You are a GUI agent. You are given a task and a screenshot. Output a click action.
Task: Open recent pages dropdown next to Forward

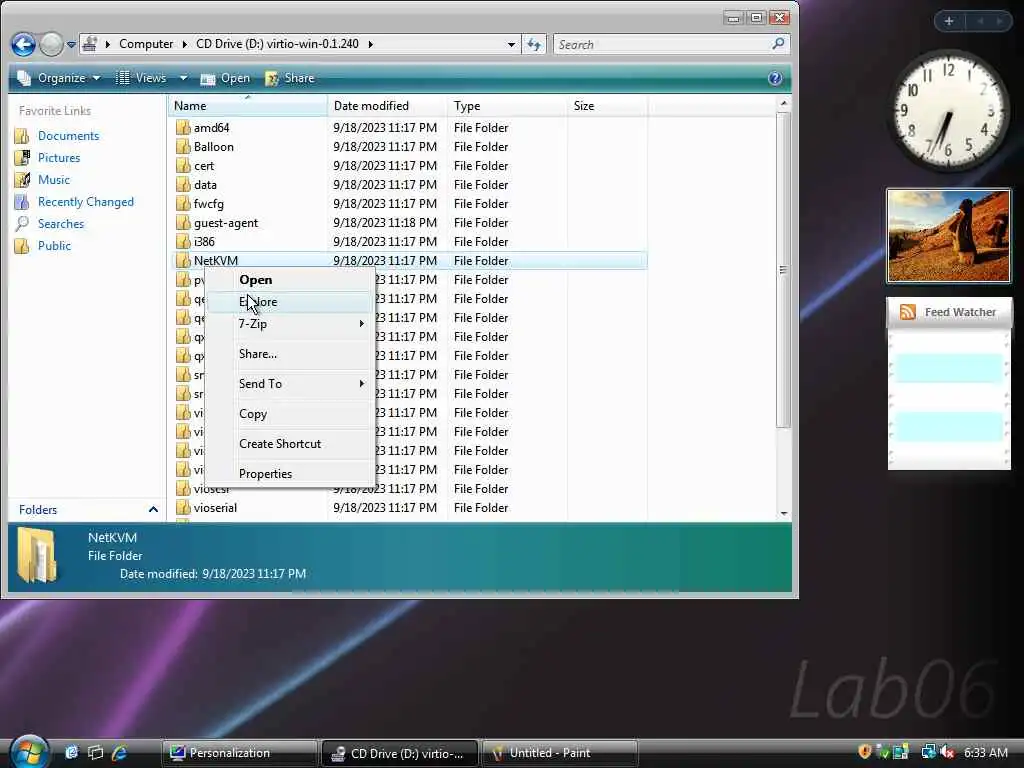tap(71, 44)
